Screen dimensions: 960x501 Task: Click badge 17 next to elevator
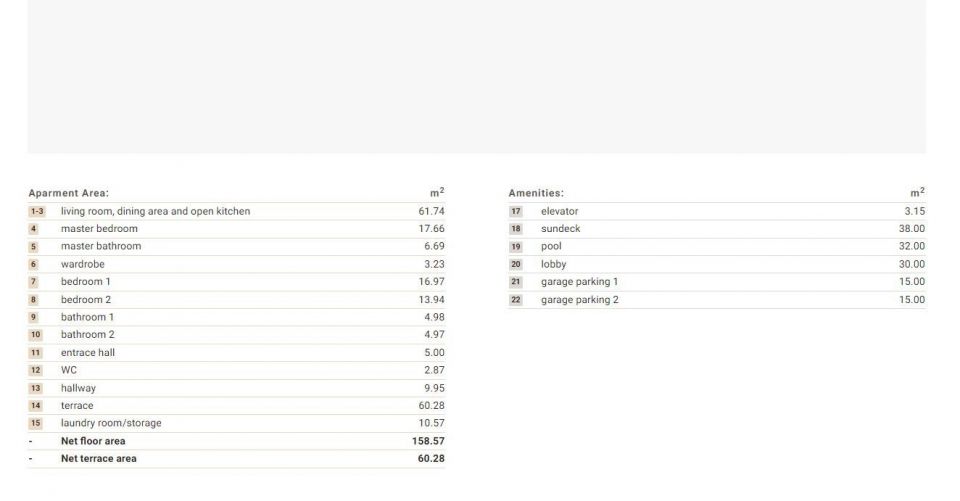click(x=516, y=211)
